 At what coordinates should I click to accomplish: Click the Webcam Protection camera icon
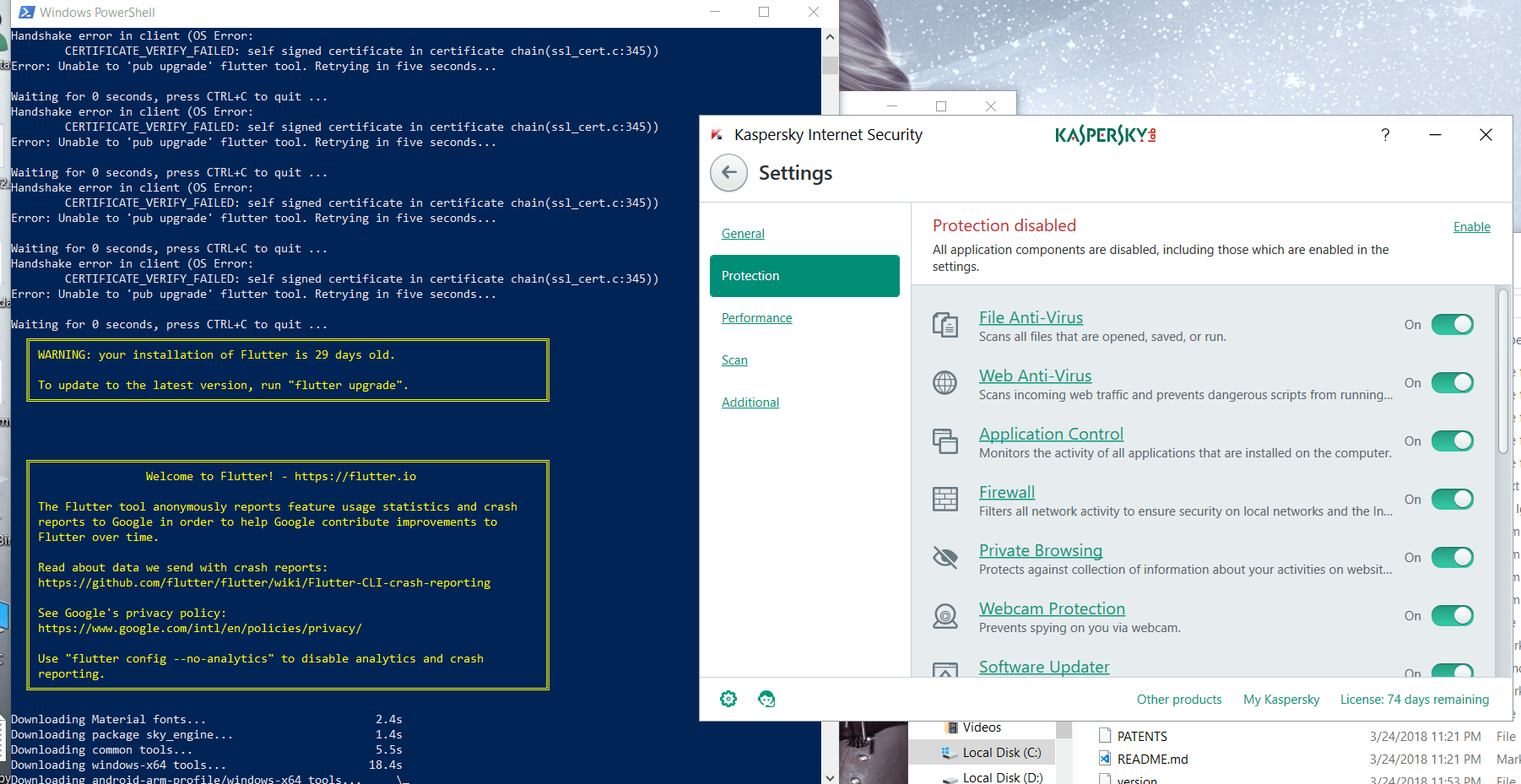945,616
